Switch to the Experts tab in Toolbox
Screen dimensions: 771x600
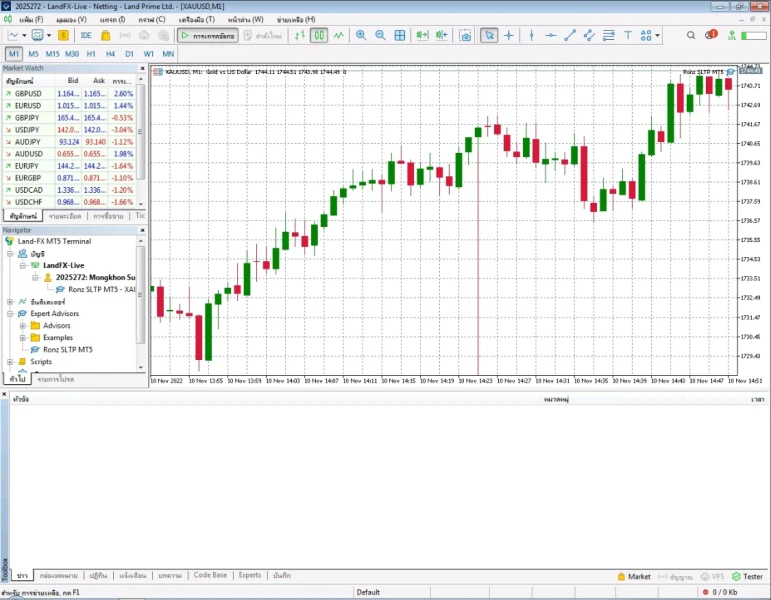[x=249, y=576]
